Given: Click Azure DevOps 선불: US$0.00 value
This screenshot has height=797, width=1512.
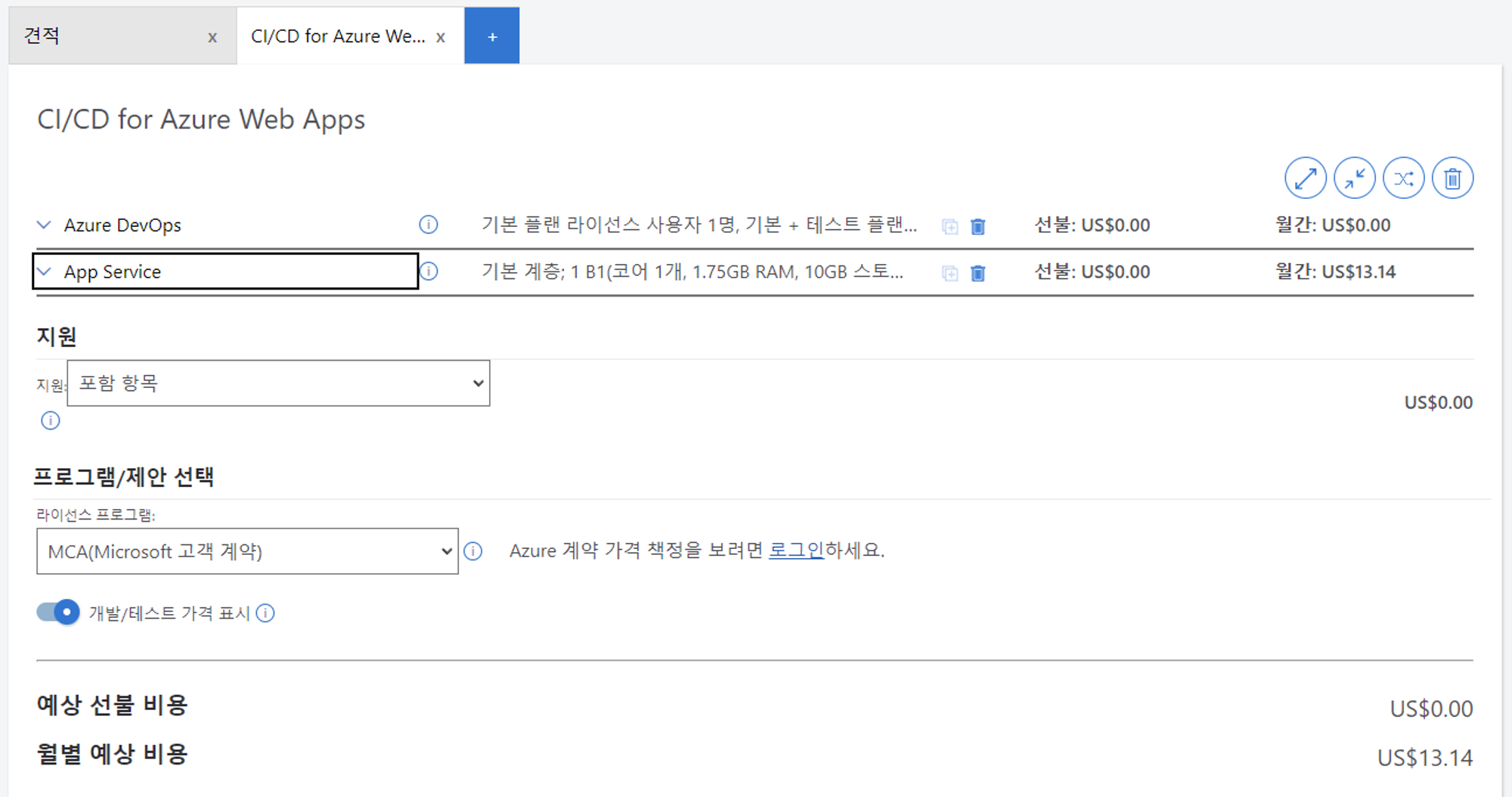Looking at the screenshot, I should point(1092,225).
